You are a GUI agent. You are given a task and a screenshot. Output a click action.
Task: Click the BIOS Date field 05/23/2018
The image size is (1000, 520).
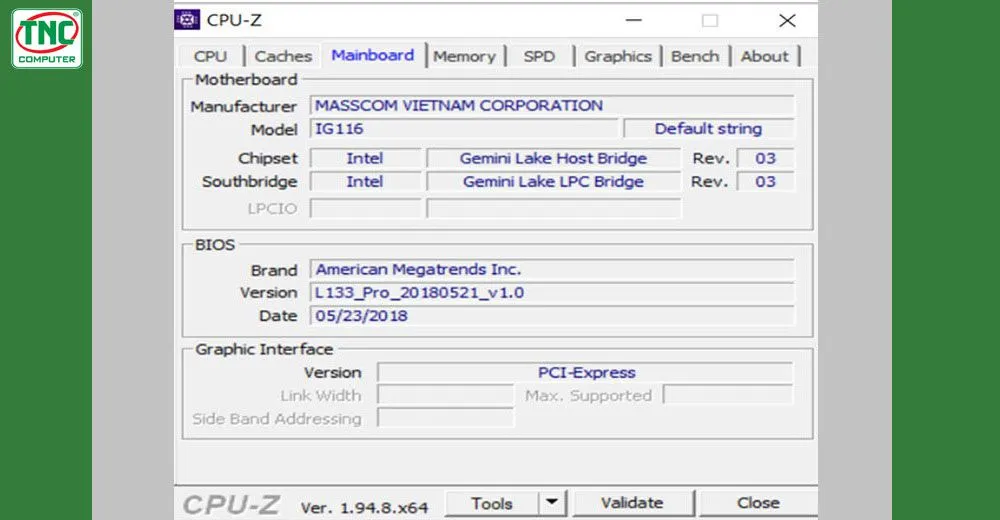click(x=552, y=316)
